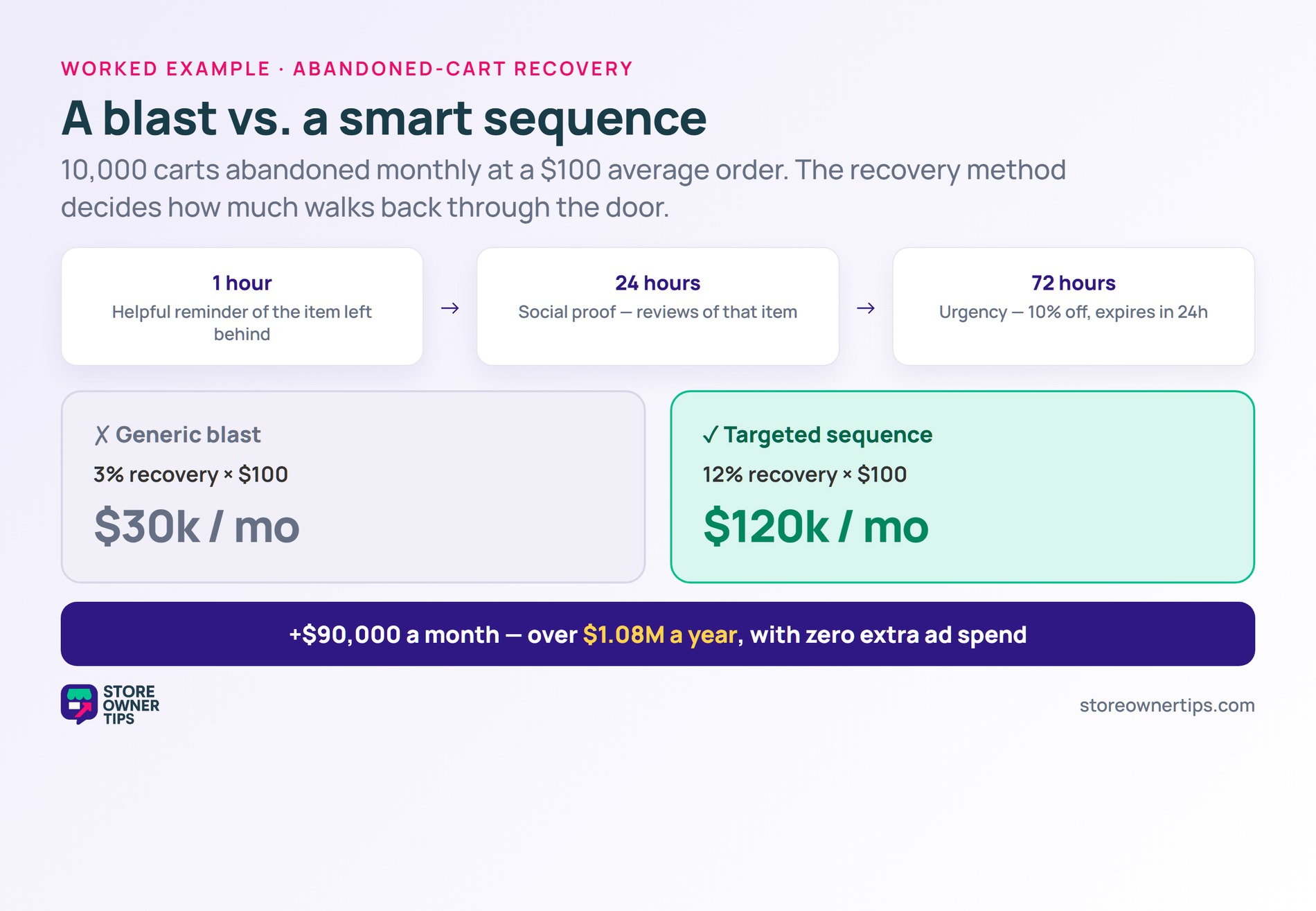Viewport: 1316px width, 911px height.
Task: Click 'Social proof — reviews of that item'
Action: (x=658, y=312)
